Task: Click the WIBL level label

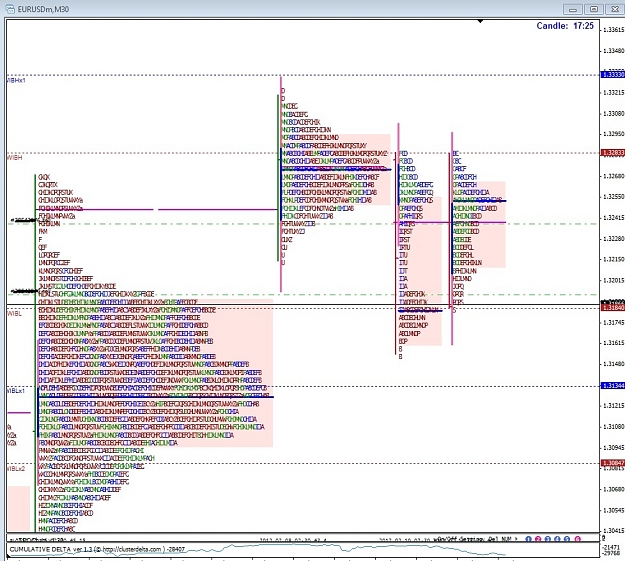Action: click(14, 313)
